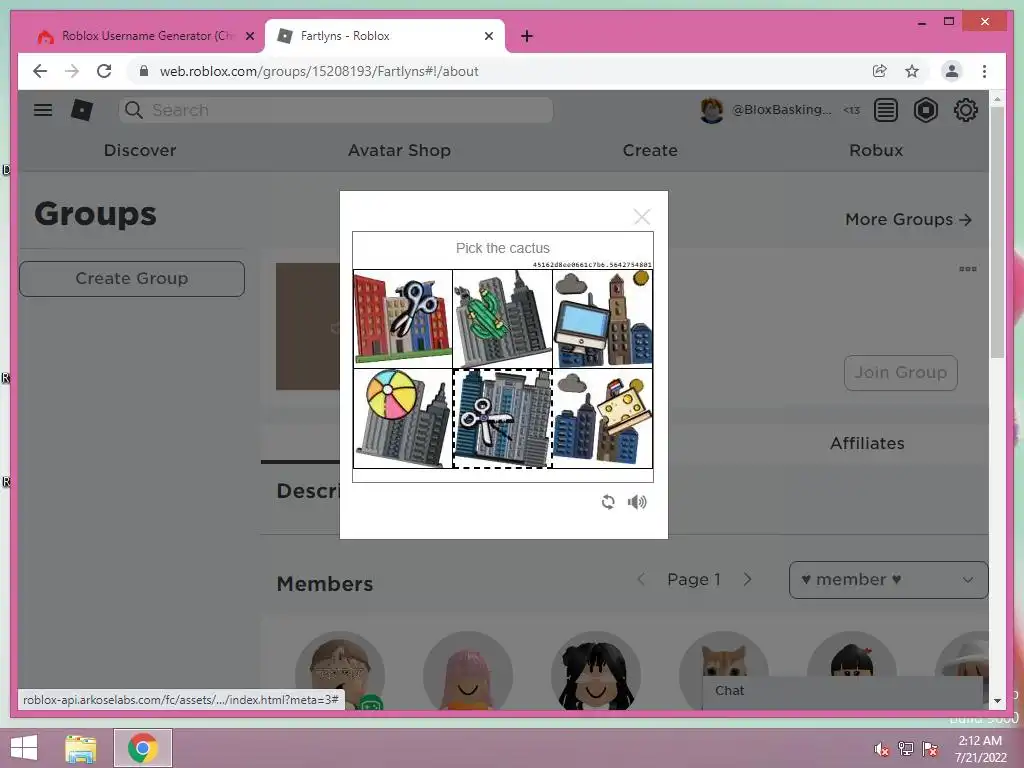Reload the Roblox page
The height and width of the screenshot is (768, 1024).
point(104,71)
